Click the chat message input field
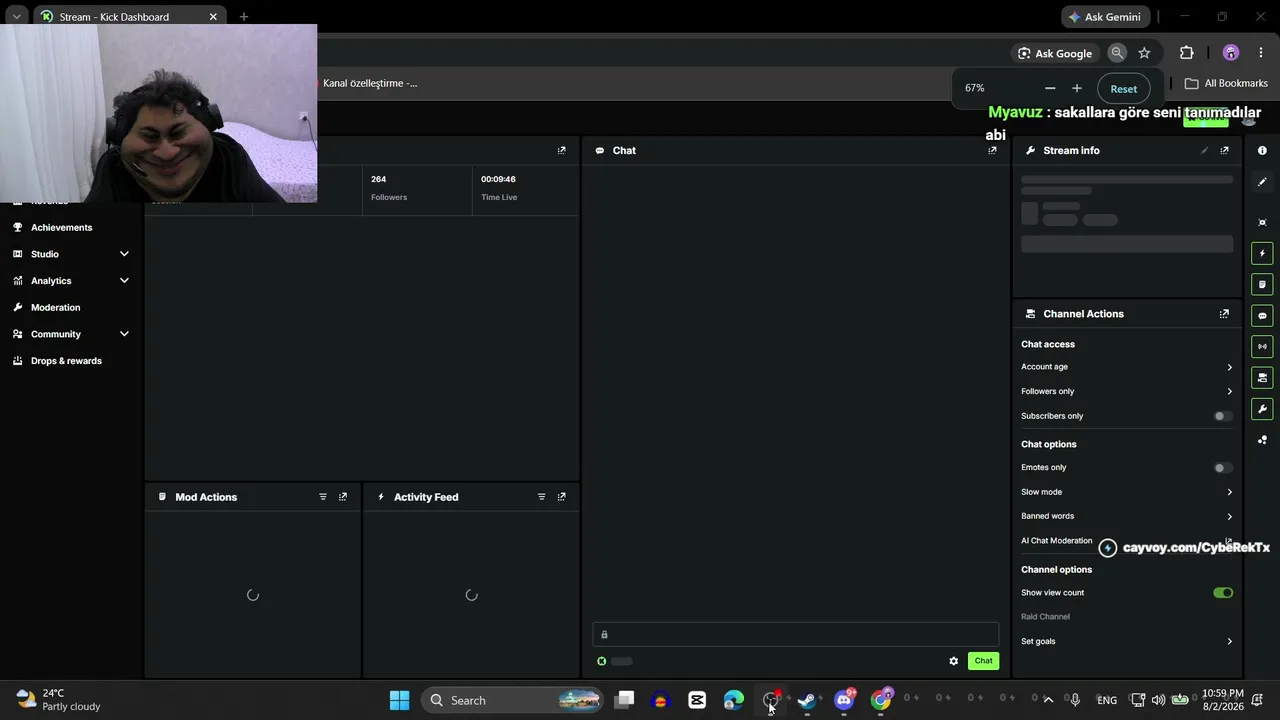The width and height of the screenshot is (1280, 720). [x=796, y=634]
